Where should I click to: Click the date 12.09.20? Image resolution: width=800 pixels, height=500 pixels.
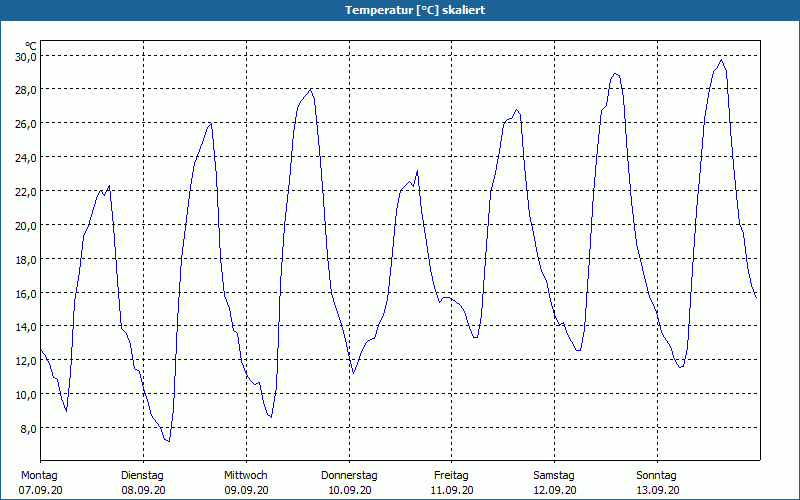pyautogui.click(x=555, y=491)
